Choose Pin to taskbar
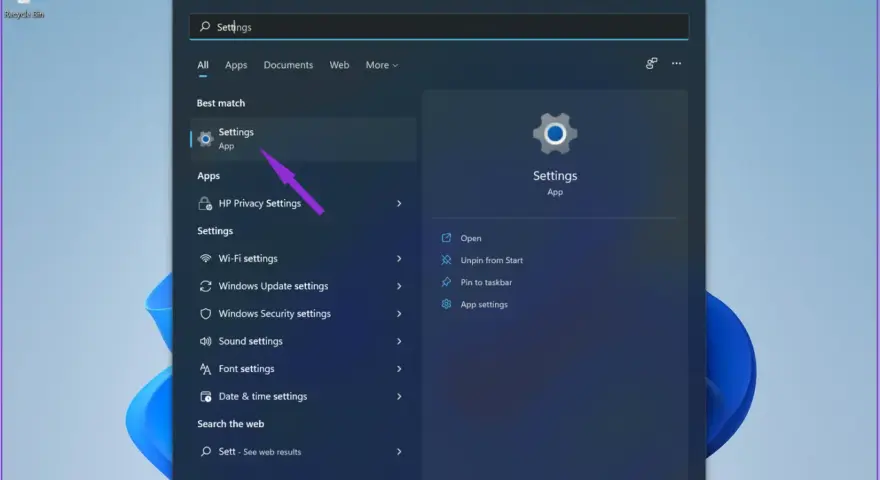880x480 pixels. point(486,282)
